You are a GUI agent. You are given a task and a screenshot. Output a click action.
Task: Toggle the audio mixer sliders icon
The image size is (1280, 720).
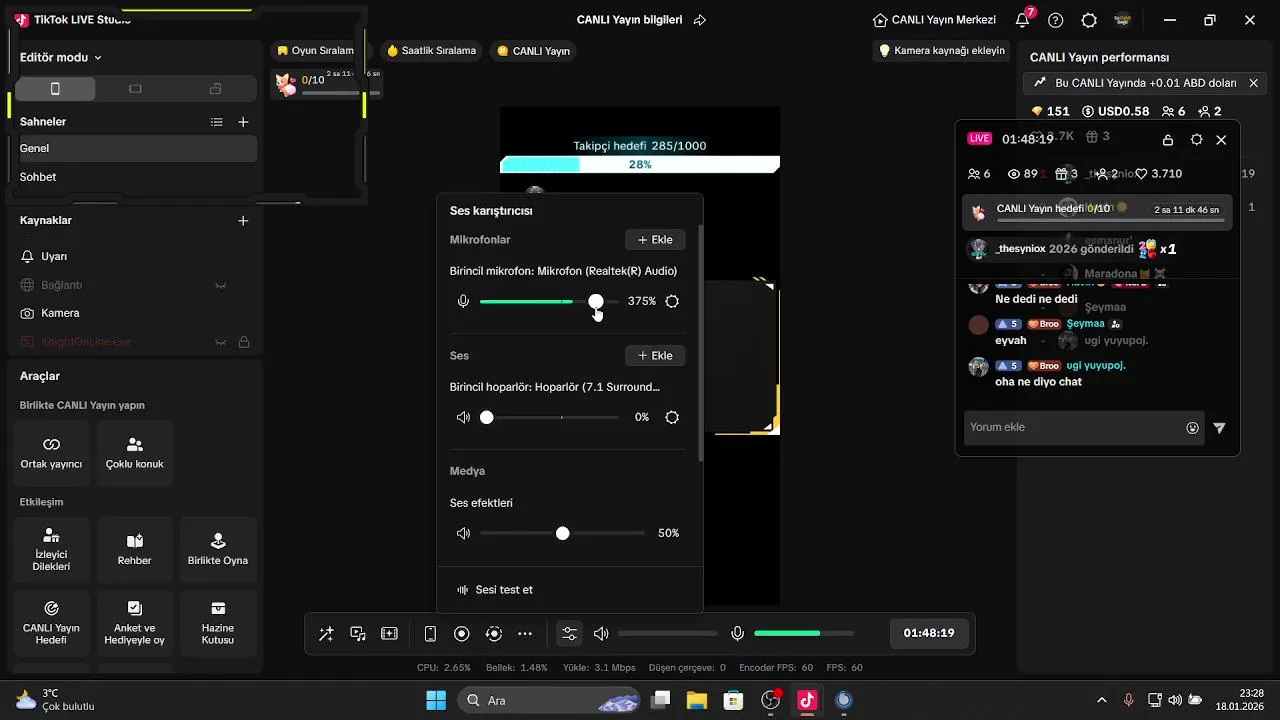(x=569, y=634)
